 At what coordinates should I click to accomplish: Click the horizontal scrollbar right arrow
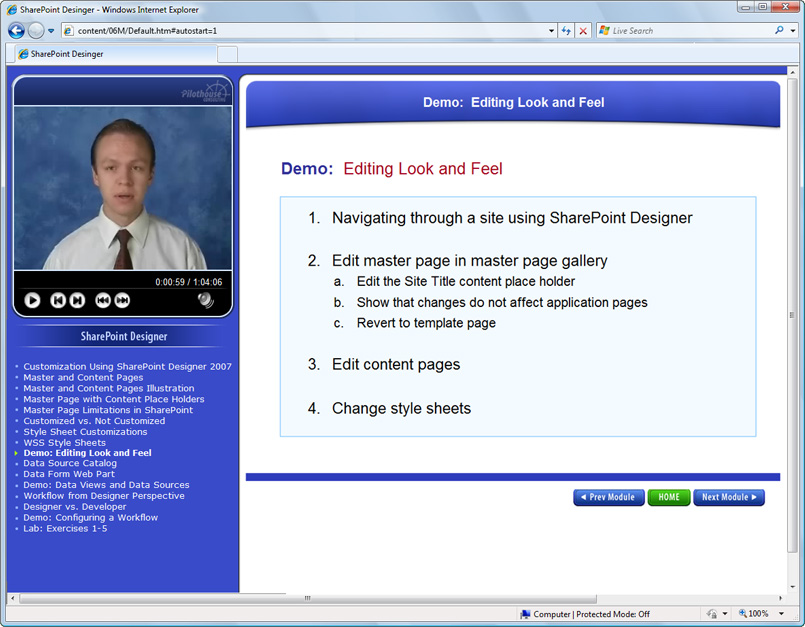[x=780, y=598]
